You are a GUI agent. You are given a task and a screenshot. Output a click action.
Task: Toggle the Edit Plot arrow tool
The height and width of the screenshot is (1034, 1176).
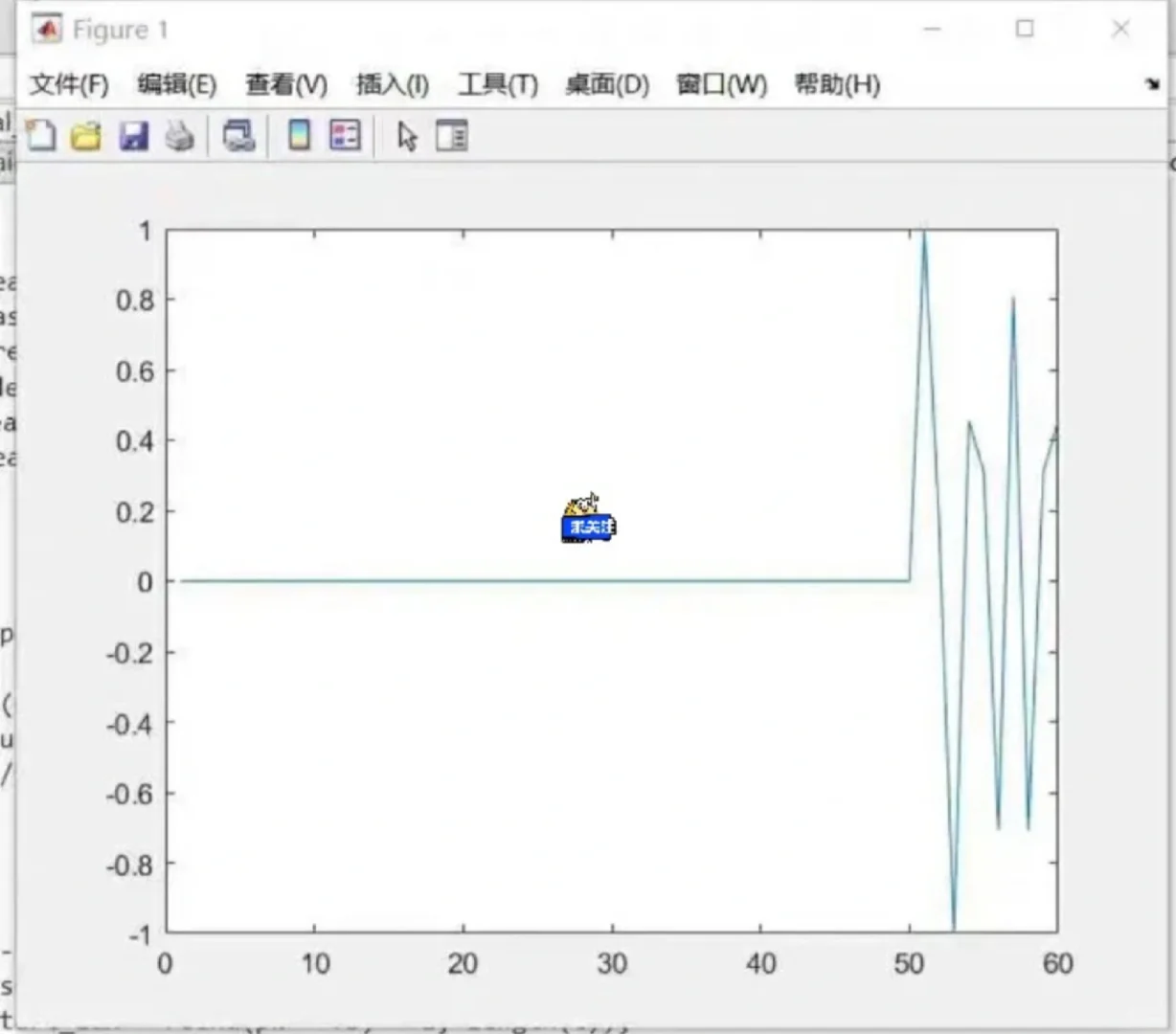click(406, 136)
